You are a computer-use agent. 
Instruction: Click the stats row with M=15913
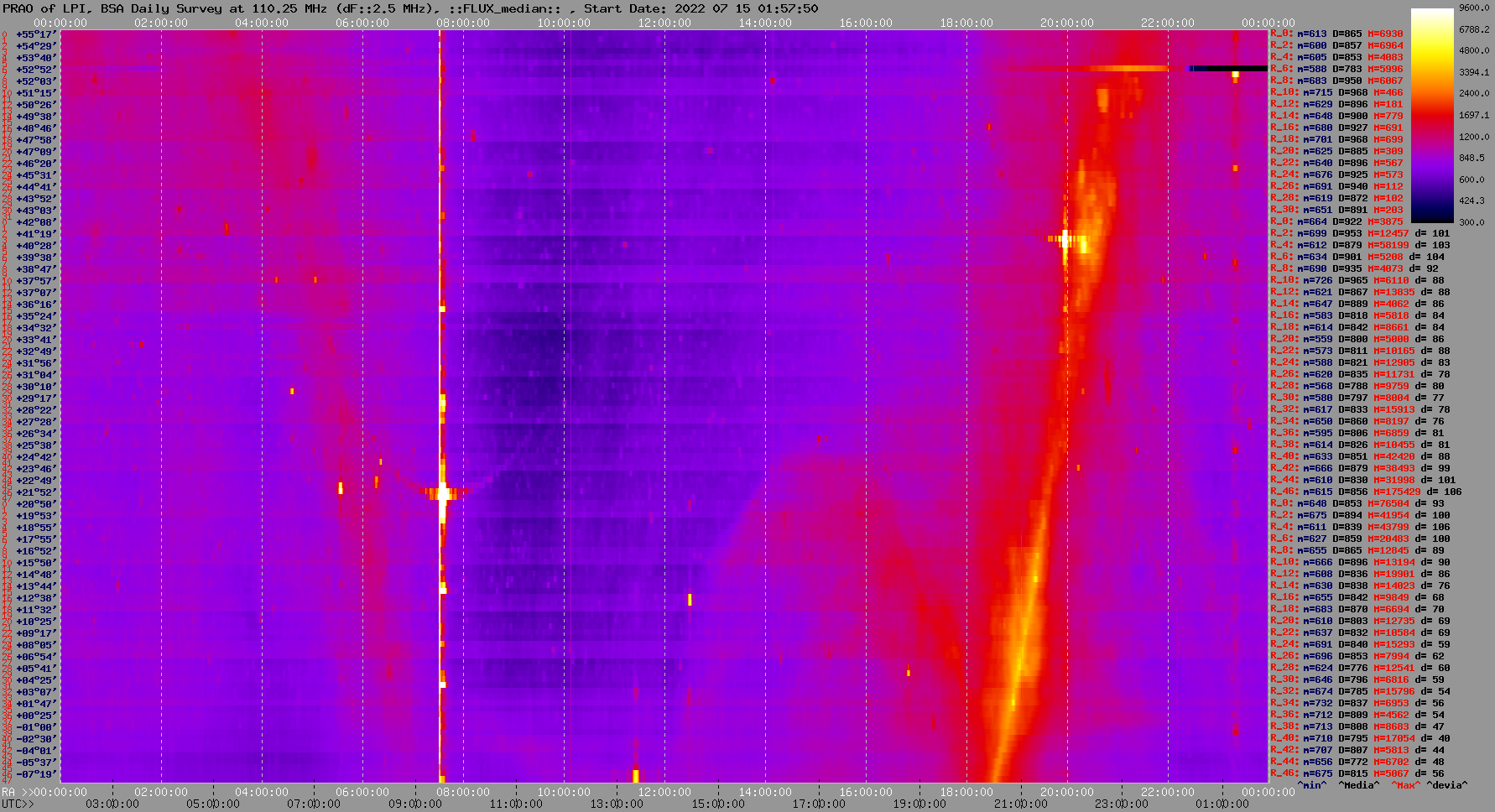click(1360, 409)
